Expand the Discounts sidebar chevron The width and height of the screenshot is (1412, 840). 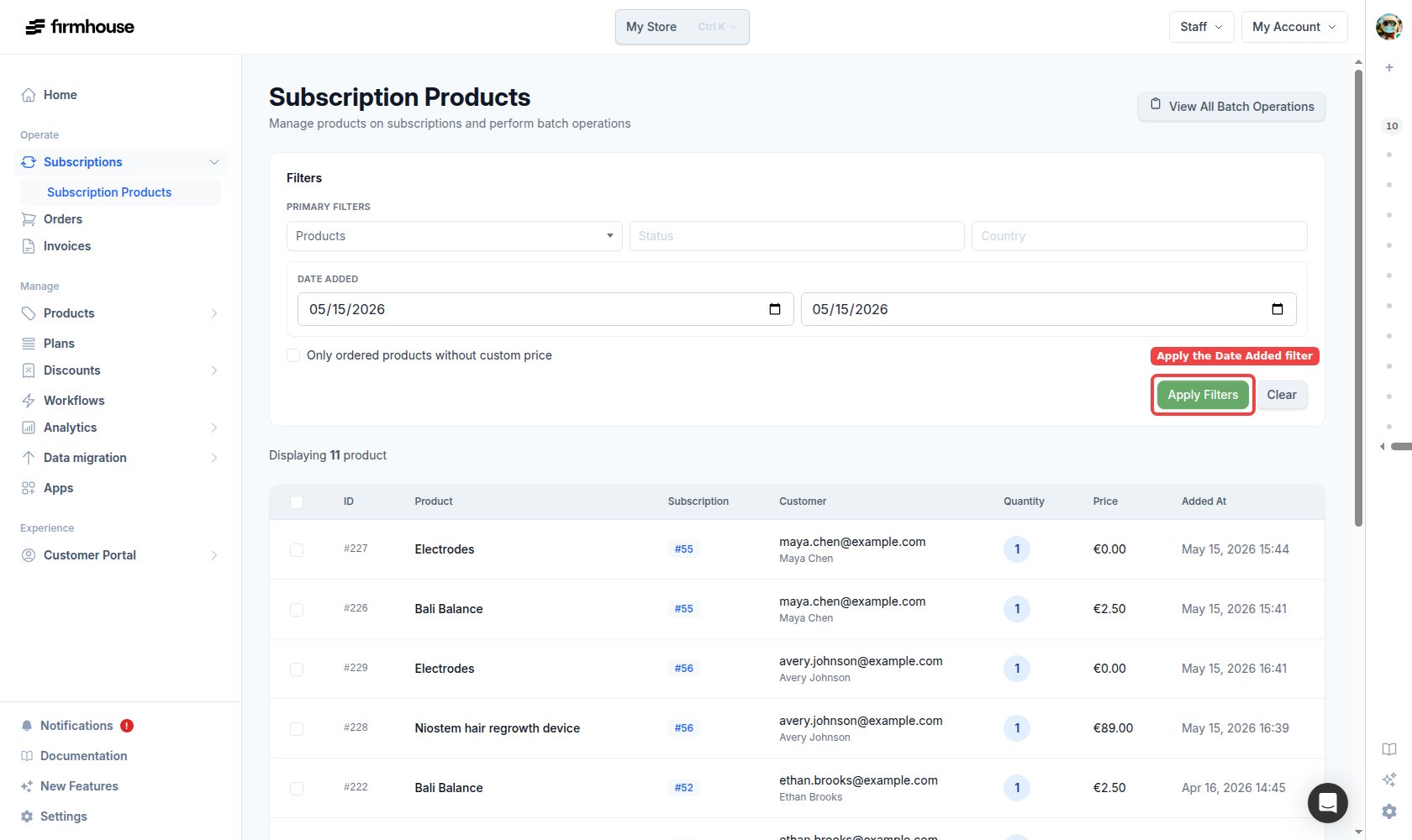(214, 370)
